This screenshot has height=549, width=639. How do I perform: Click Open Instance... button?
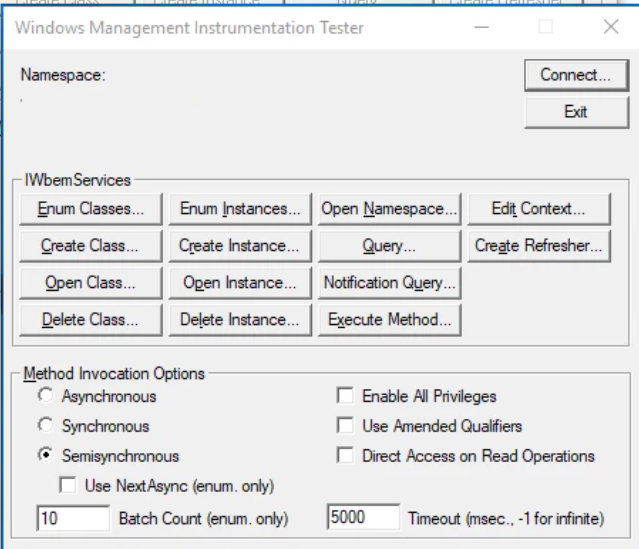pyautogui.click(x=240, y=283)
